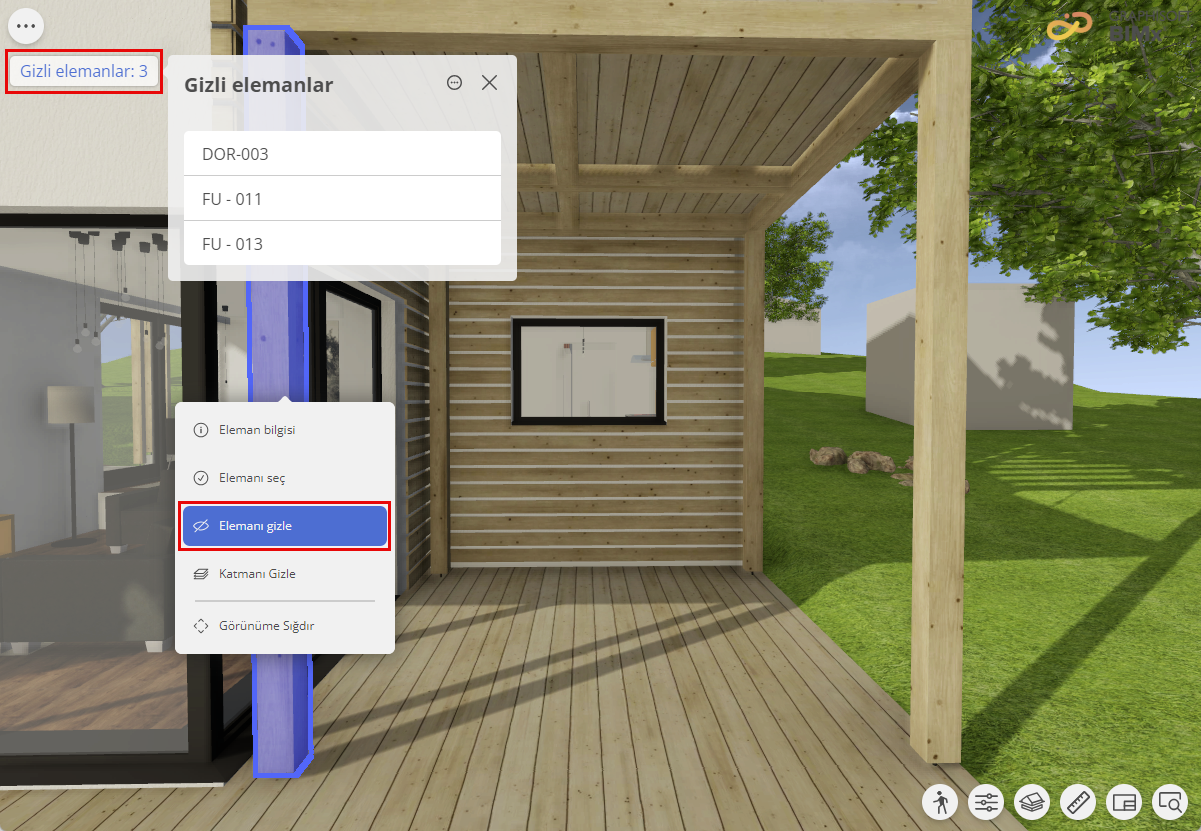
Task: Open the view settings sliders icon
Action: point(986,802)
